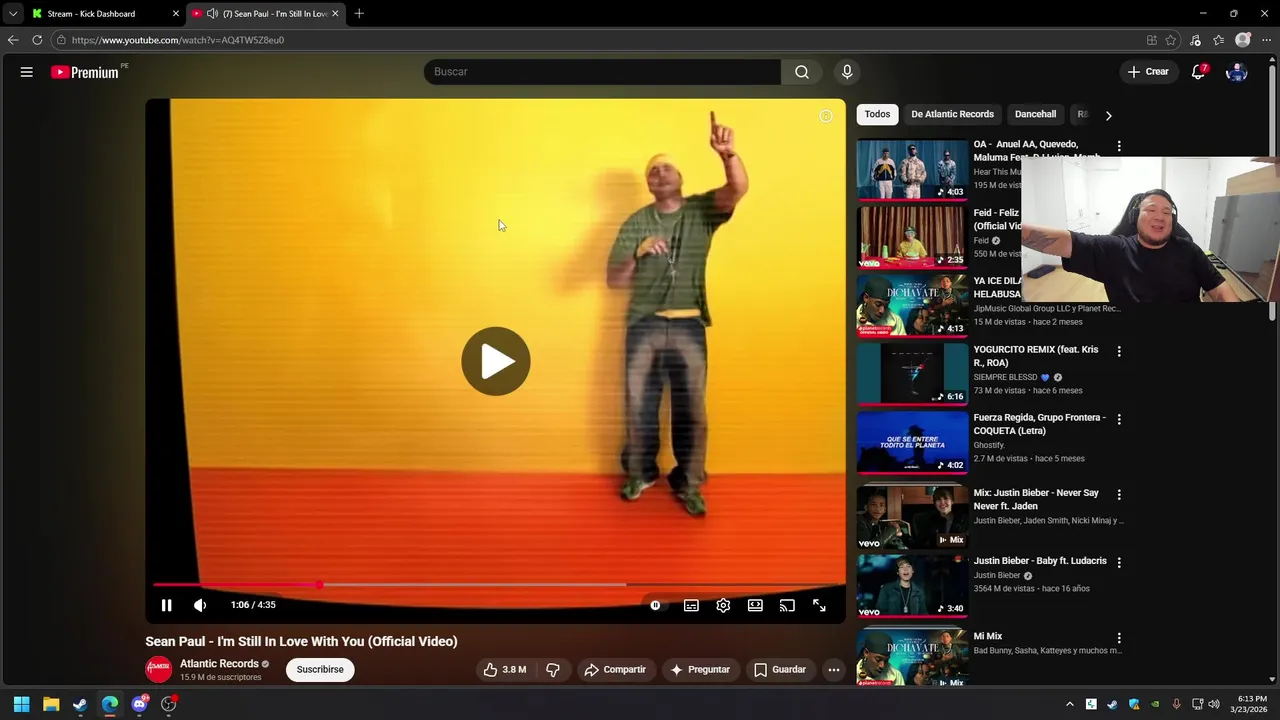The image size is (1280, 720).
Task: Open a new browser tab with plus
Action: point(359,14)
